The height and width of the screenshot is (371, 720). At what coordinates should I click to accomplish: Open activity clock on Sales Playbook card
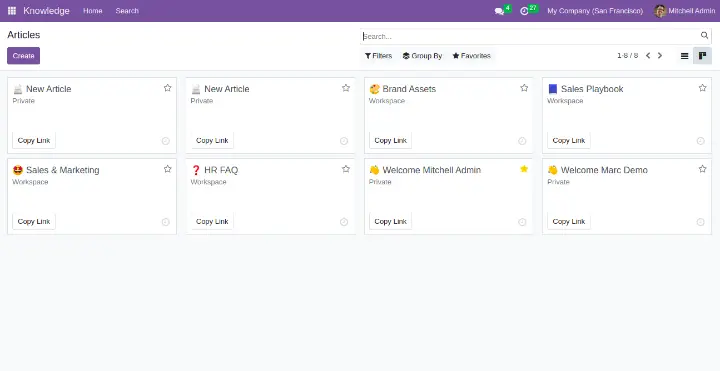[x=700, y=141]
